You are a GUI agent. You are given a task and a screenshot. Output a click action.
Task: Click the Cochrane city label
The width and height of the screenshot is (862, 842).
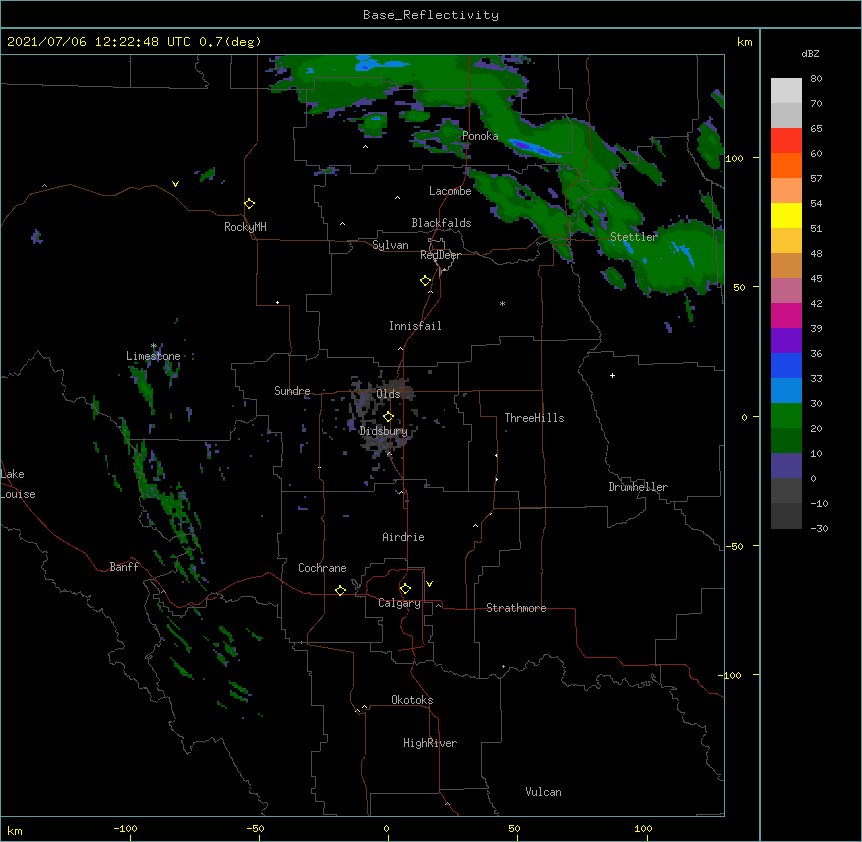pyautogui.click(x=322, y=568)
